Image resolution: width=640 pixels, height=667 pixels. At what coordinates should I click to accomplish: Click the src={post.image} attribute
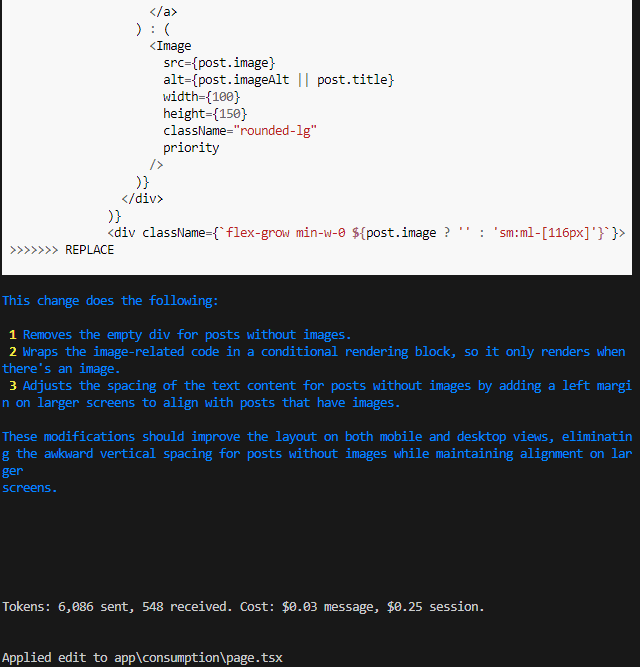pos(219,63)
